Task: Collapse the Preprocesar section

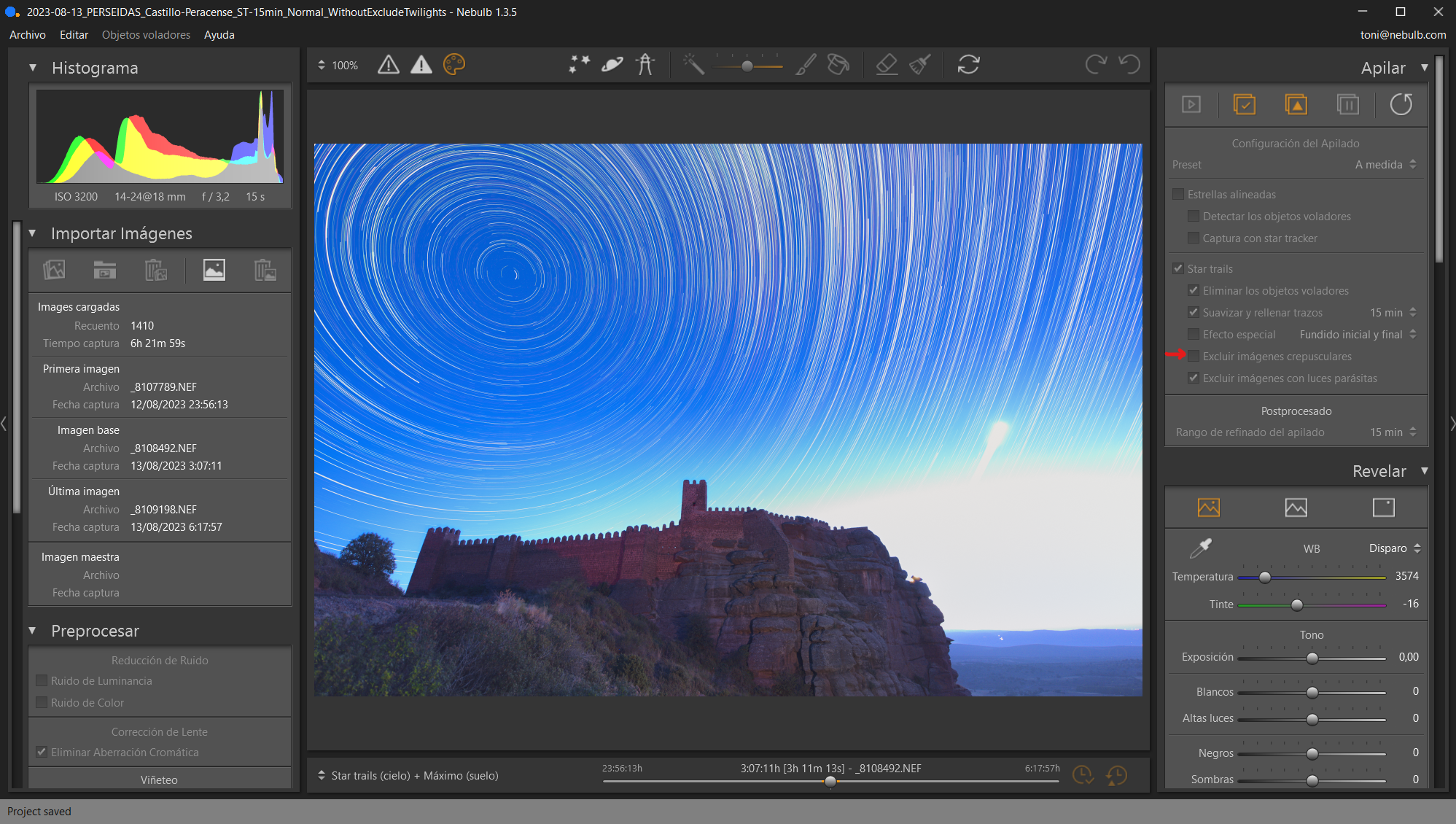Action: [x=32, y=631]
